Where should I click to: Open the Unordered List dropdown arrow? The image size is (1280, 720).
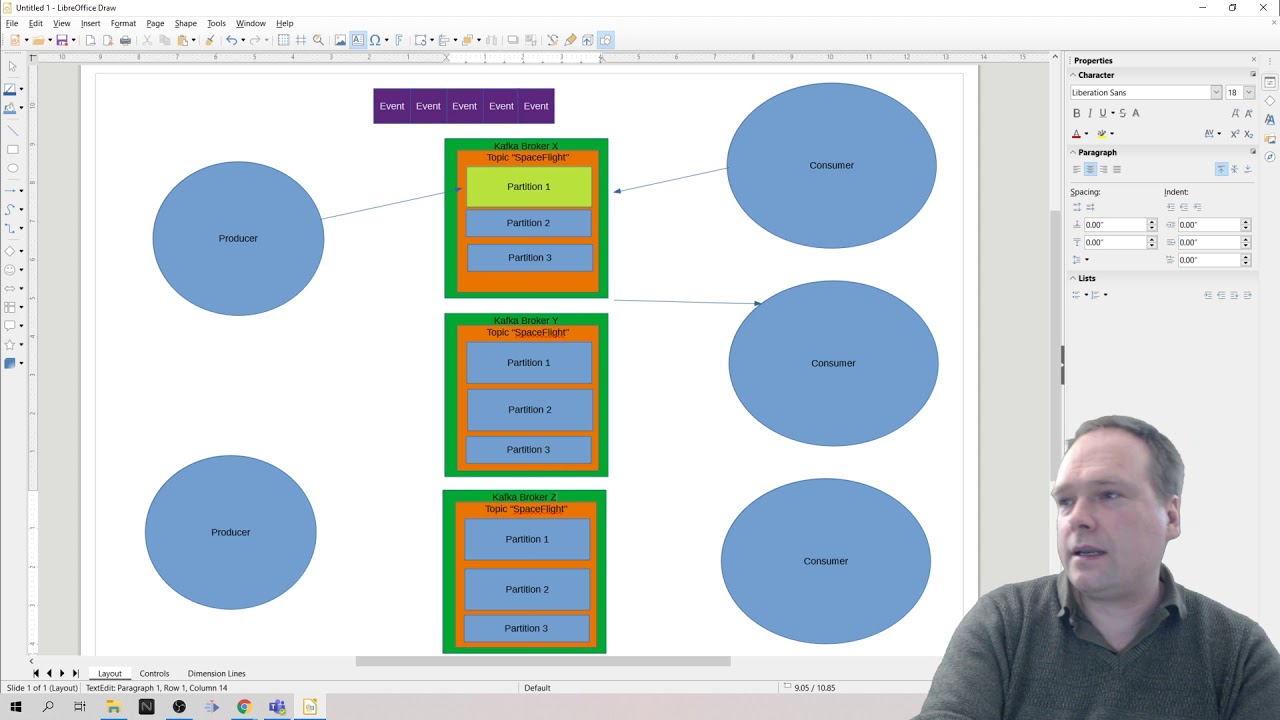click(1086, 295)
